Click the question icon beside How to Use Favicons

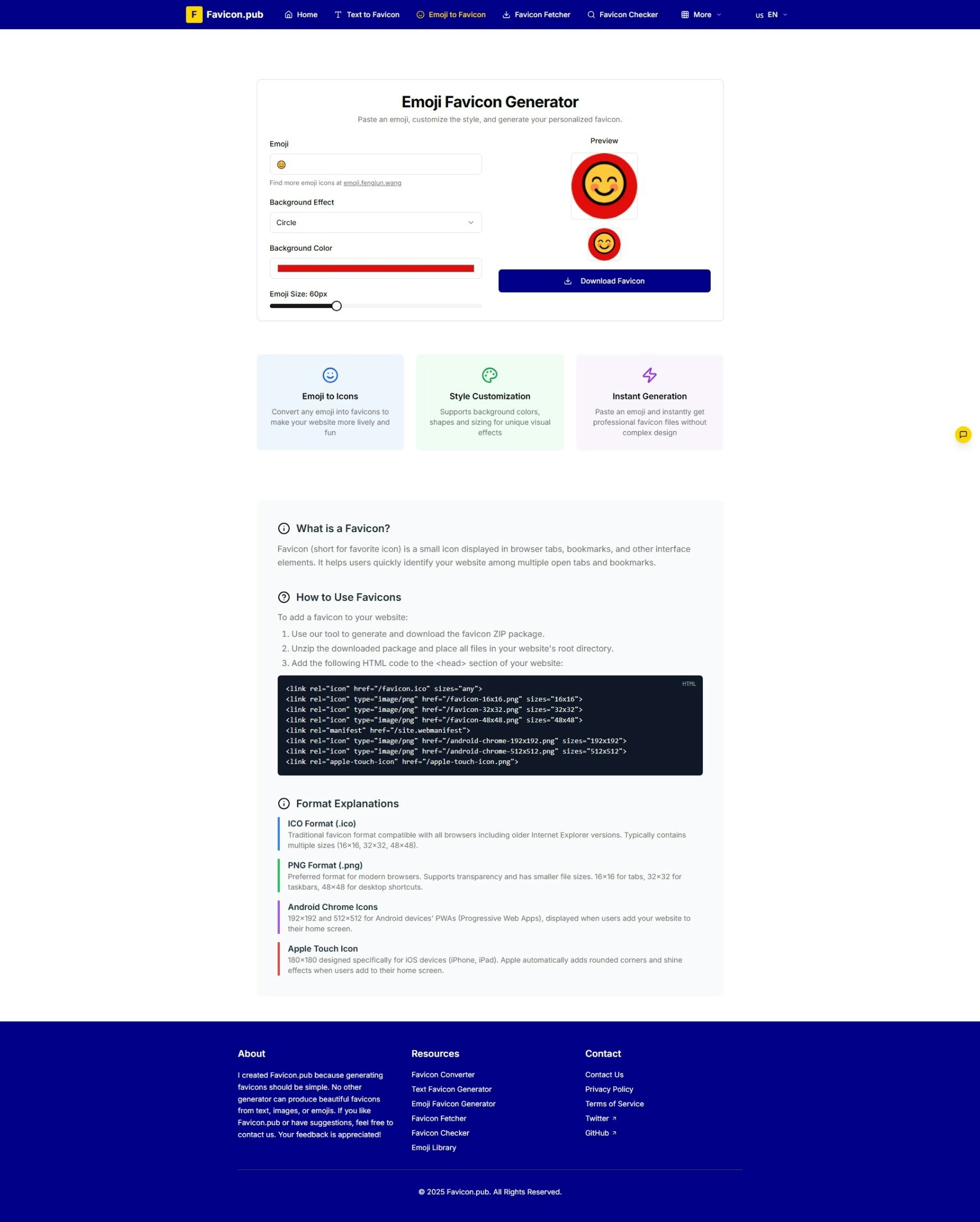click(x=283, y=597)
